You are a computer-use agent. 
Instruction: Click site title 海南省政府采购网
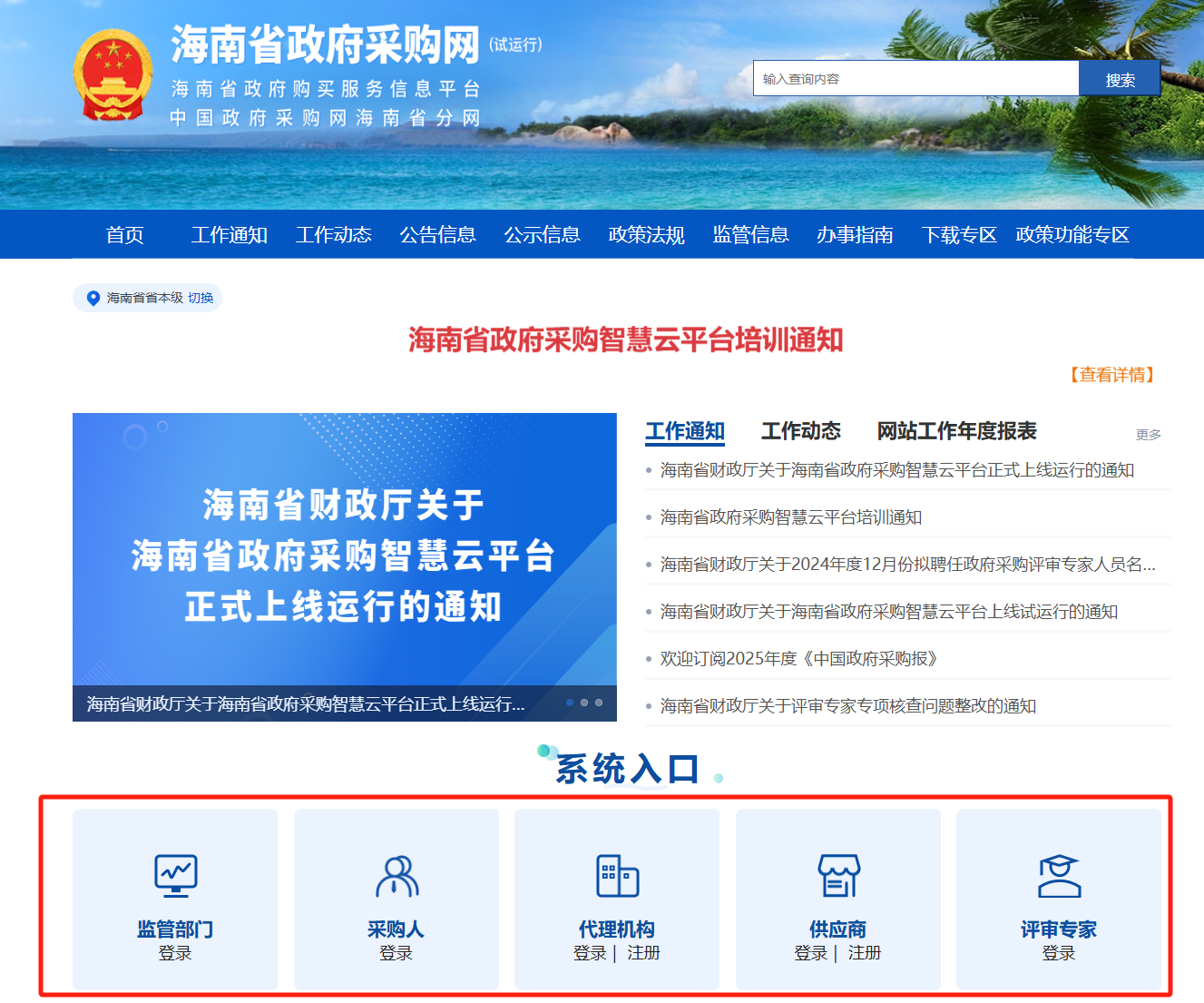tap(325, 44)
